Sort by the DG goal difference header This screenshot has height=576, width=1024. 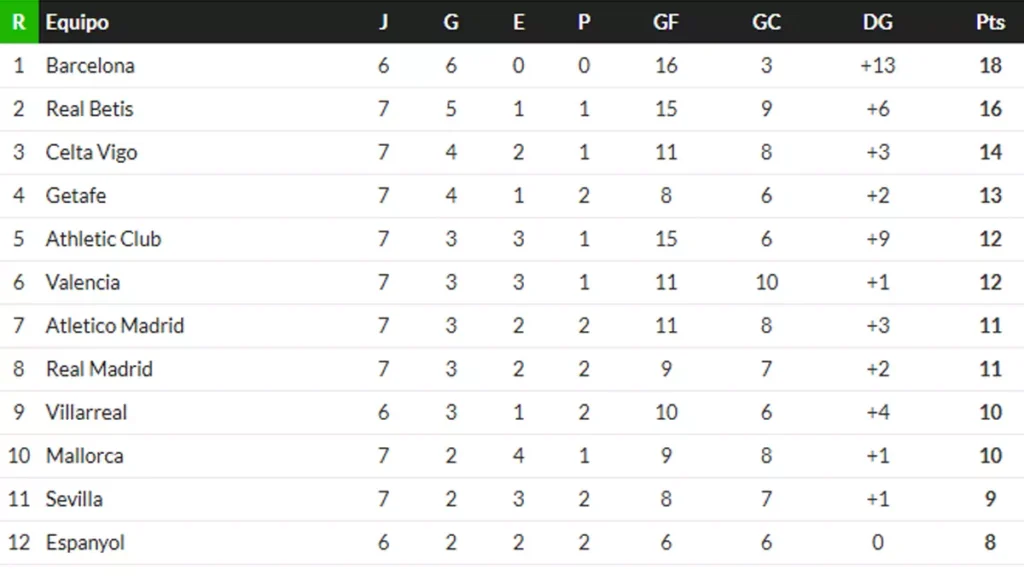pos(877,22)
